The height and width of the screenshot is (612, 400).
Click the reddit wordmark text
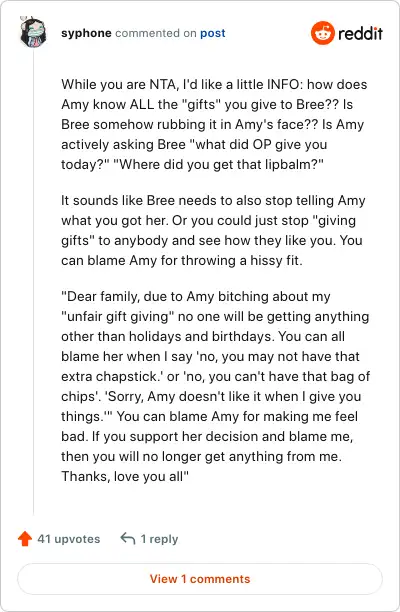360,34
